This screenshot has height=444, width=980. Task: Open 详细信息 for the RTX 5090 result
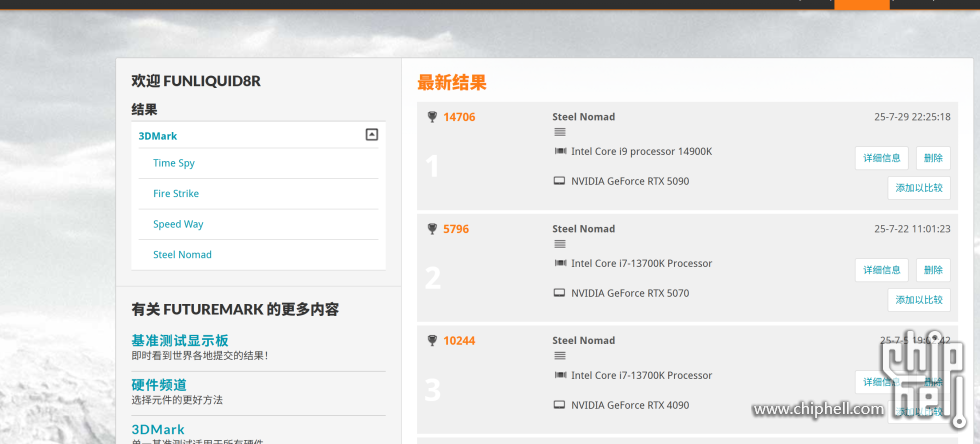click(x=881, y=158)
